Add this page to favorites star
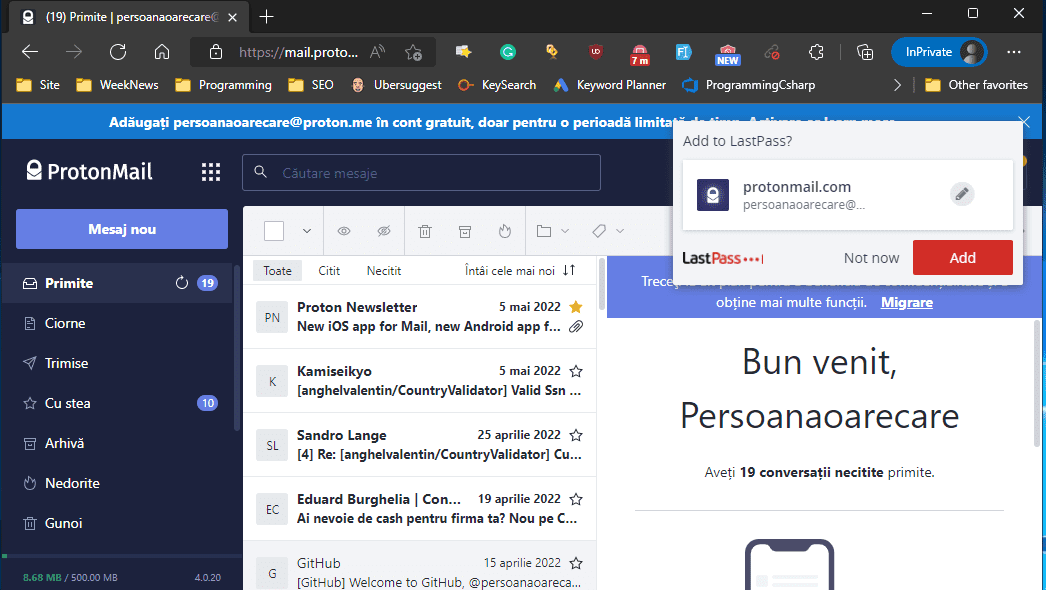 tap(414, 52)
